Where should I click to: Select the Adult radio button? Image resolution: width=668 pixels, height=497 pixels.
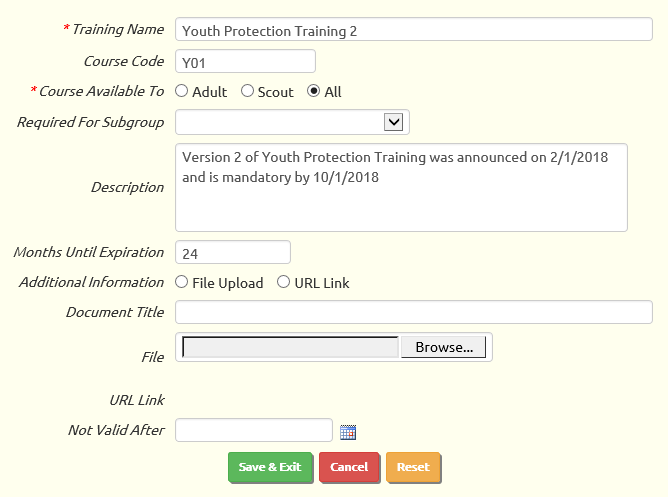[x=181, y=91]
